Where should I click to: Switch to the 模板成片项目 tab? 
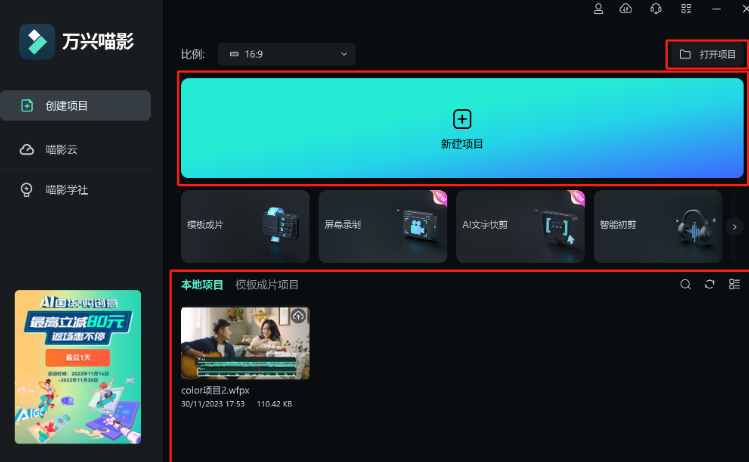267,285
